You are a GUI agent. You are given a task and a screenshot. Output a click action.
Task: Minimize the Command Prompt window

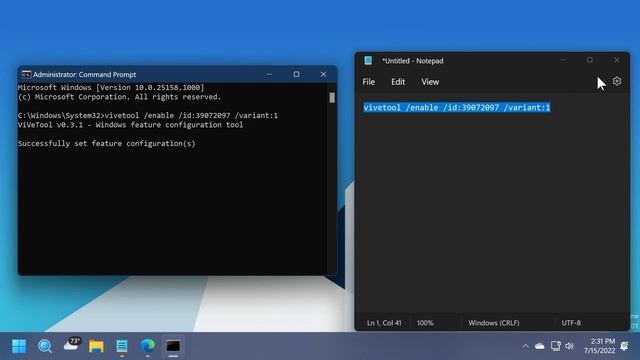269,74
